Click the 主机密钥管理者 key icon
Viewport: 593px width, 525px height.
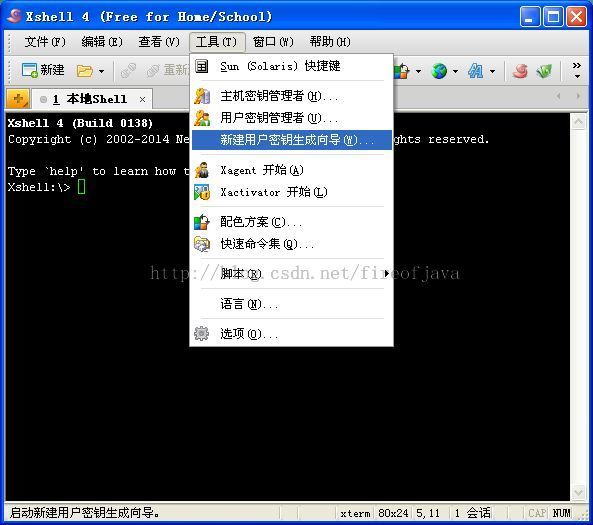pos(202,96)
